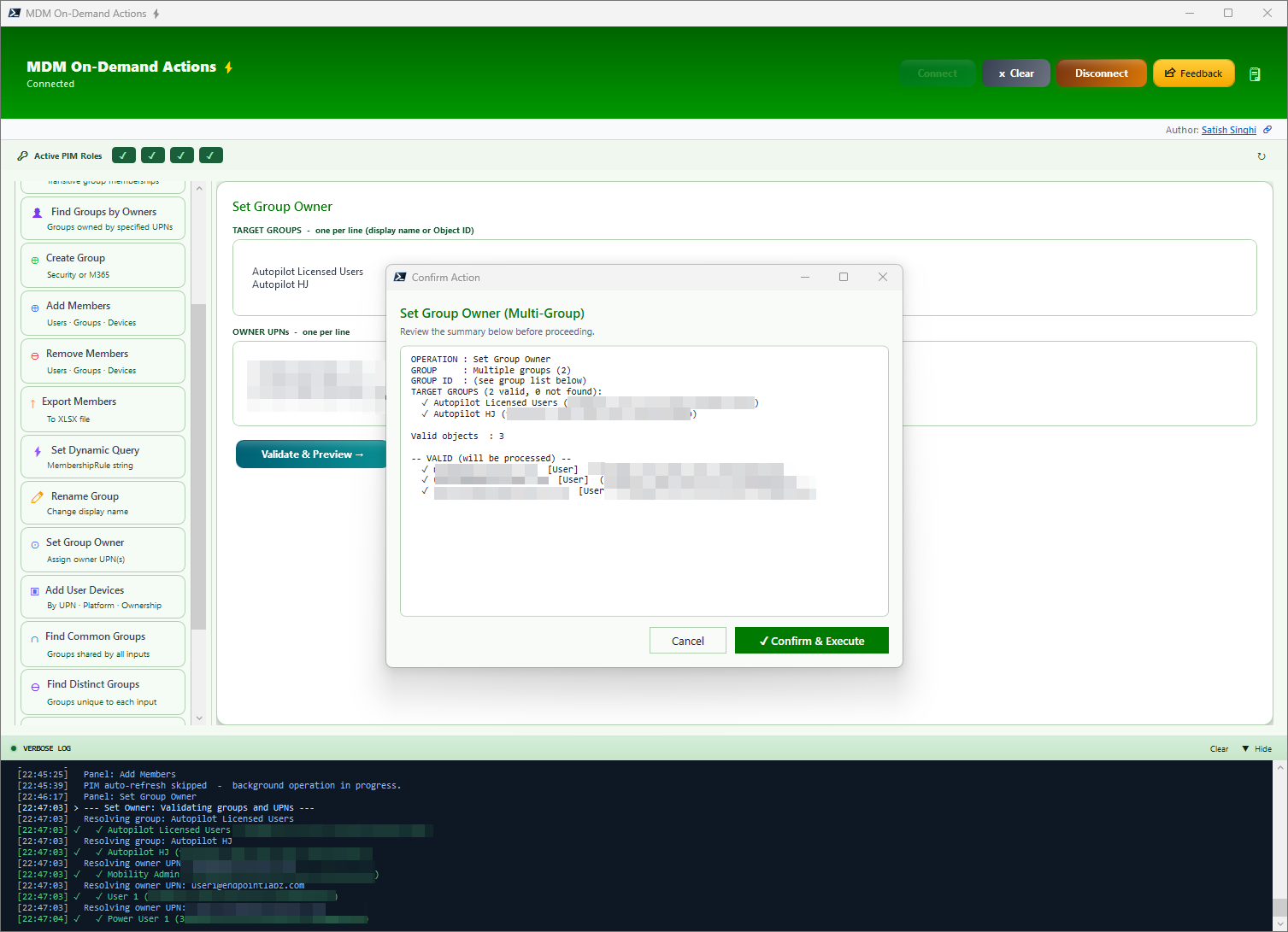Select the Rename Group pencil icon
This screenshot has height=932, width=1288.
pos(37,496)
